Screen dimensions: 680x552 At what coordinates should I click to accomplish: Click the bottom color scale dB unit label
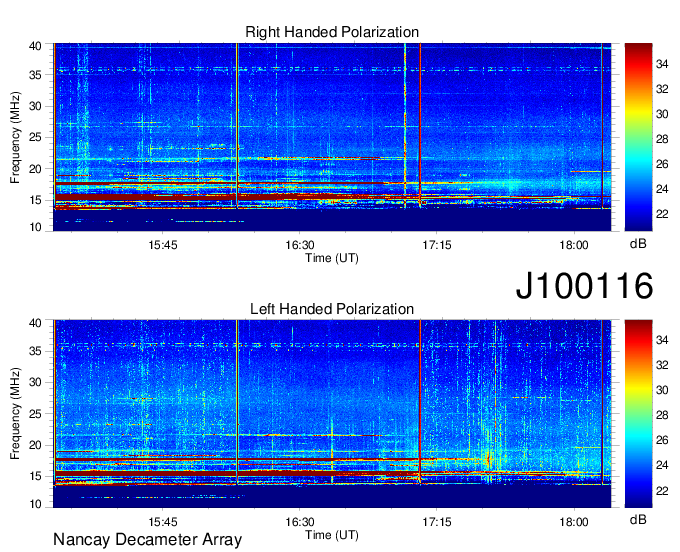[638, 519]
